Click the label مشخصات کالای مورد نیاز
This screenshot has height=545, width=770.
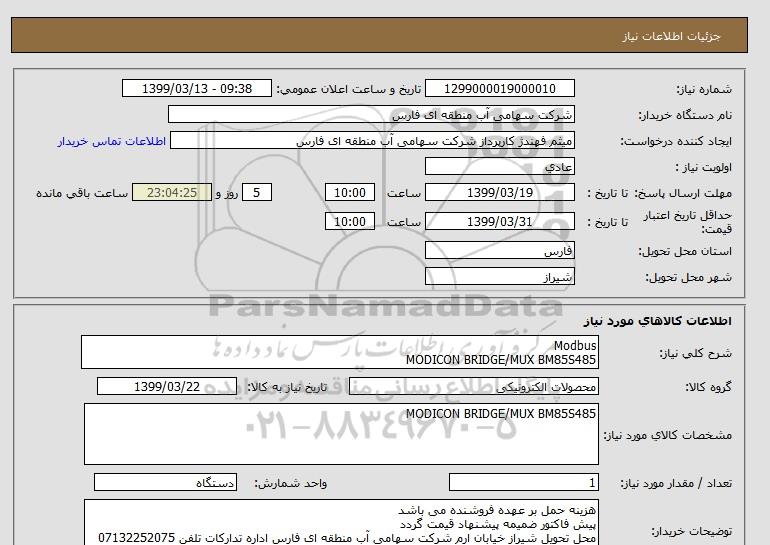click(667, 435)
